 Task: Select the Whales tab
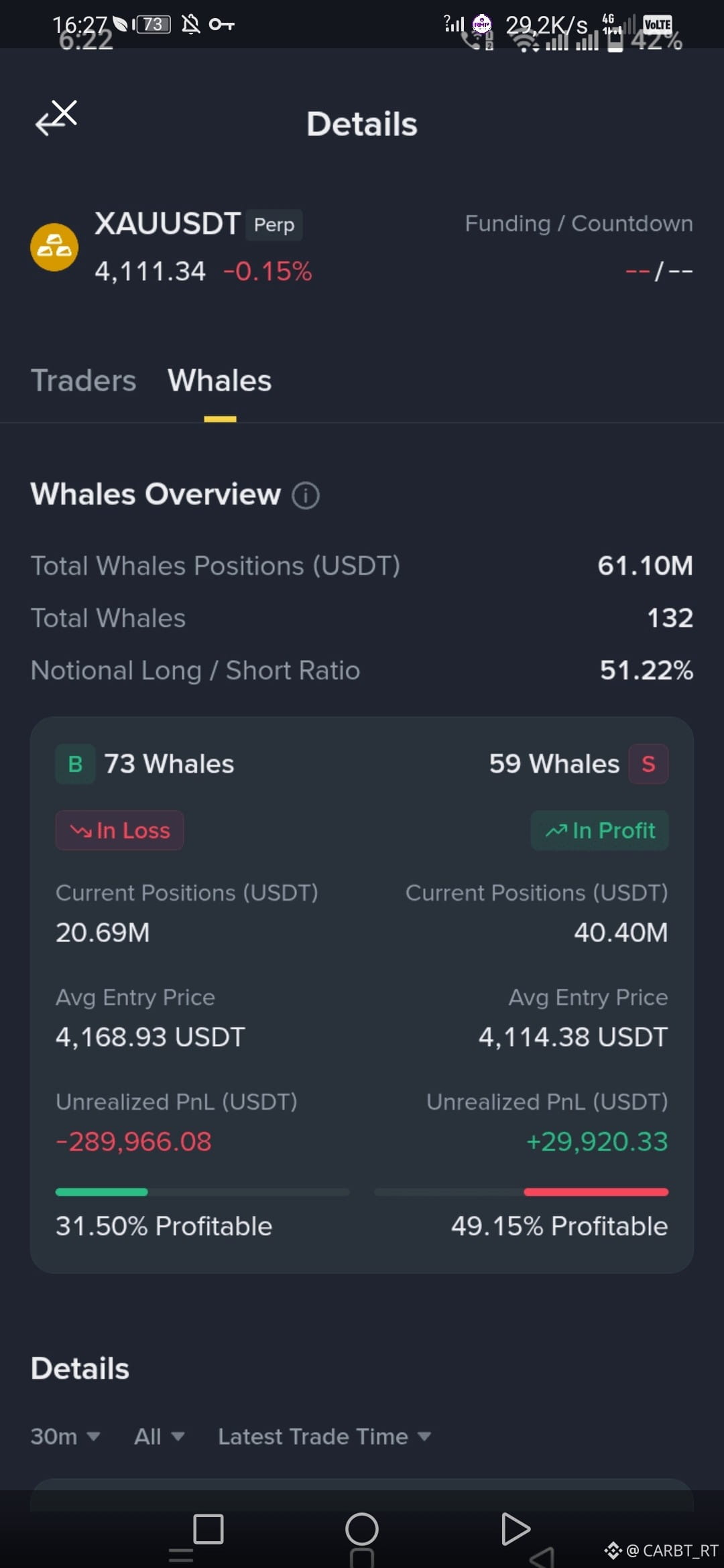(220, 381)
